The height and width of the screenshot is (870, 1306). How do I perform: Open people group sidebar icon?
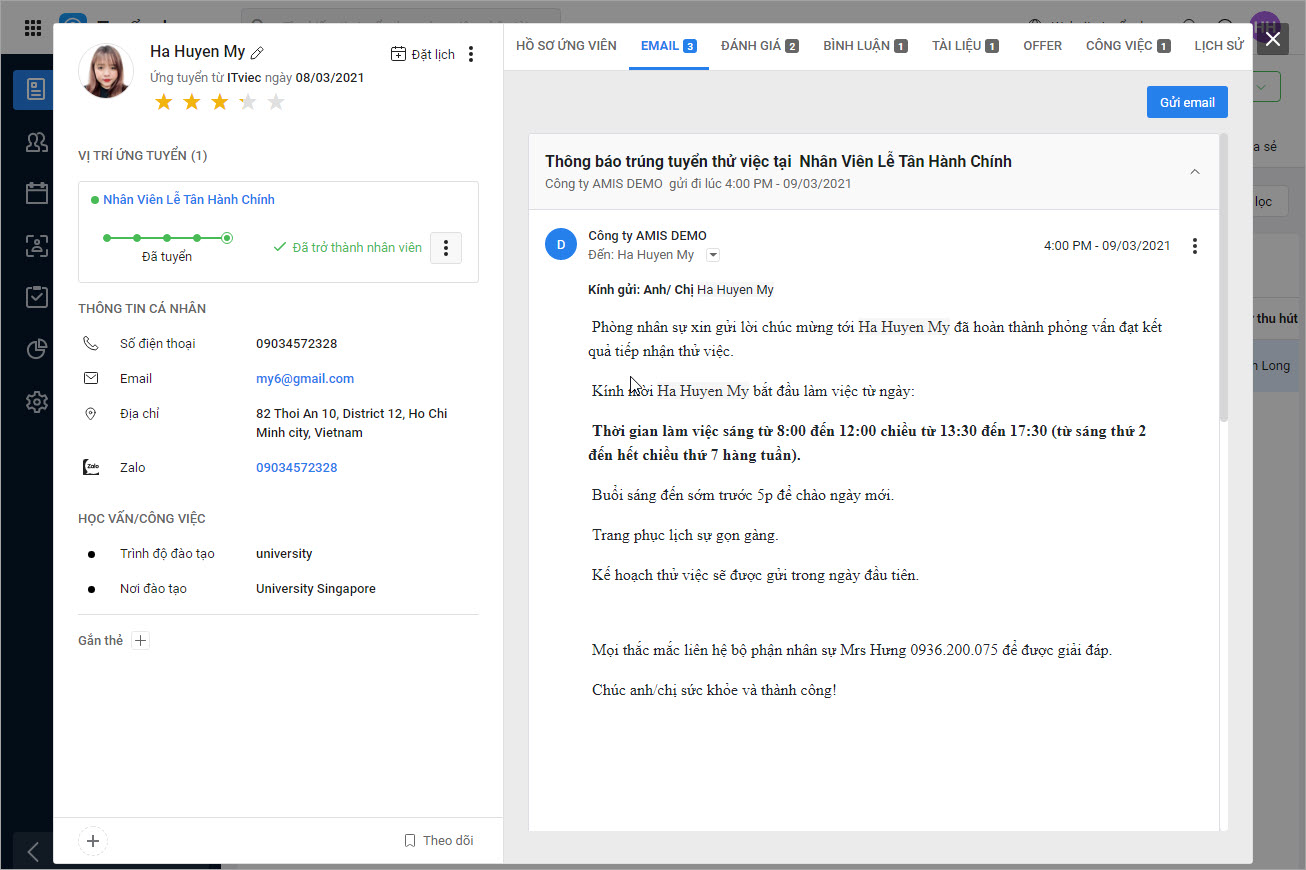point(36,142)
